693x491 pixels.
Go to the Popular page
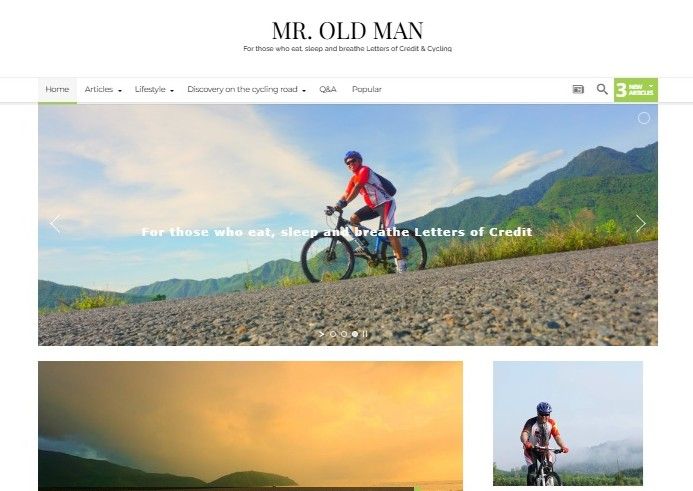point(367,90)
